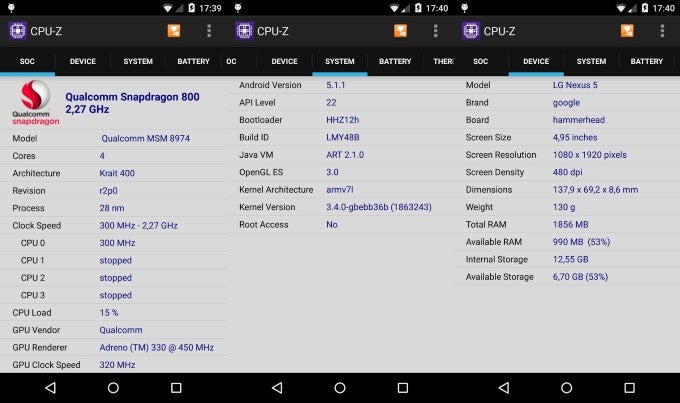Switch to the SYSTEM tab on the Device screen

(591, 62)
